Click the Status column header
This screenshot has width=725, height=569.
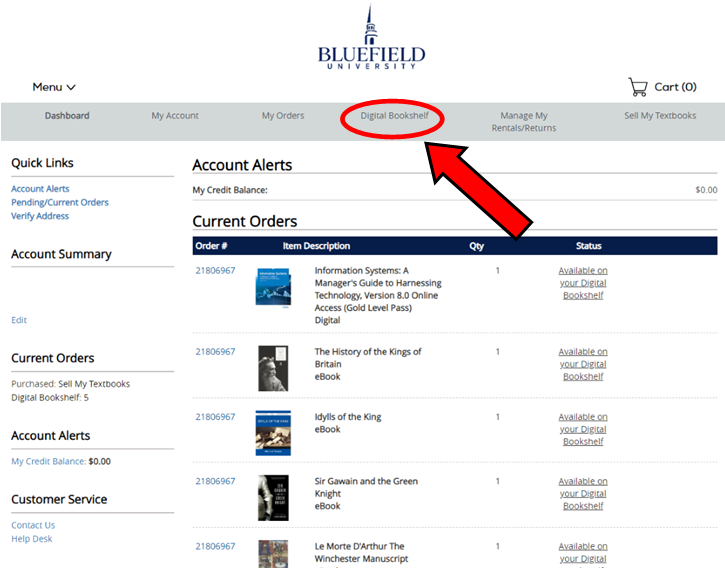(588, 246)
